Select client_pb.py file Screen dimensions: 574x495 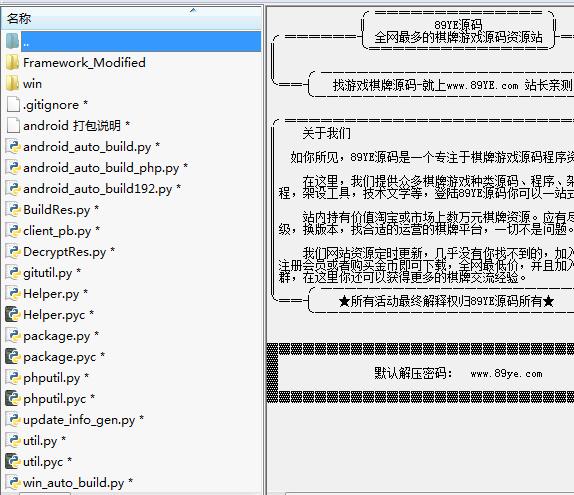coord(57,231)
